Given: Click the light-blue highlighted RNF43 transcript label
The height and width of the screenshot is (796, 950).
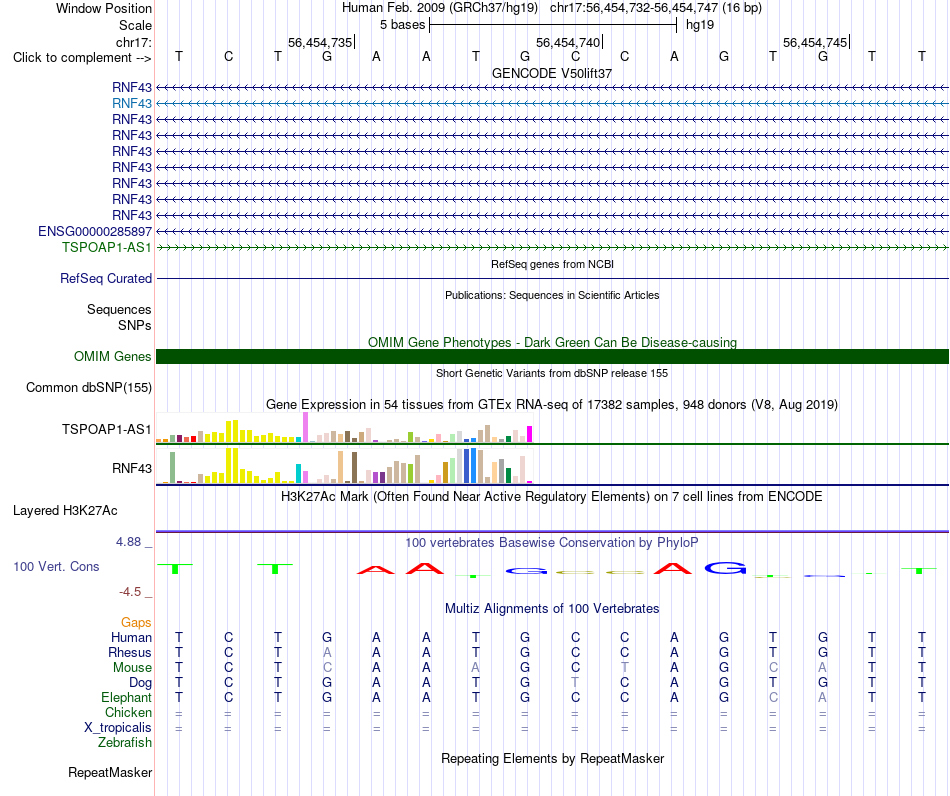Looking at the screenshot, I should click(x=131, y=104).
